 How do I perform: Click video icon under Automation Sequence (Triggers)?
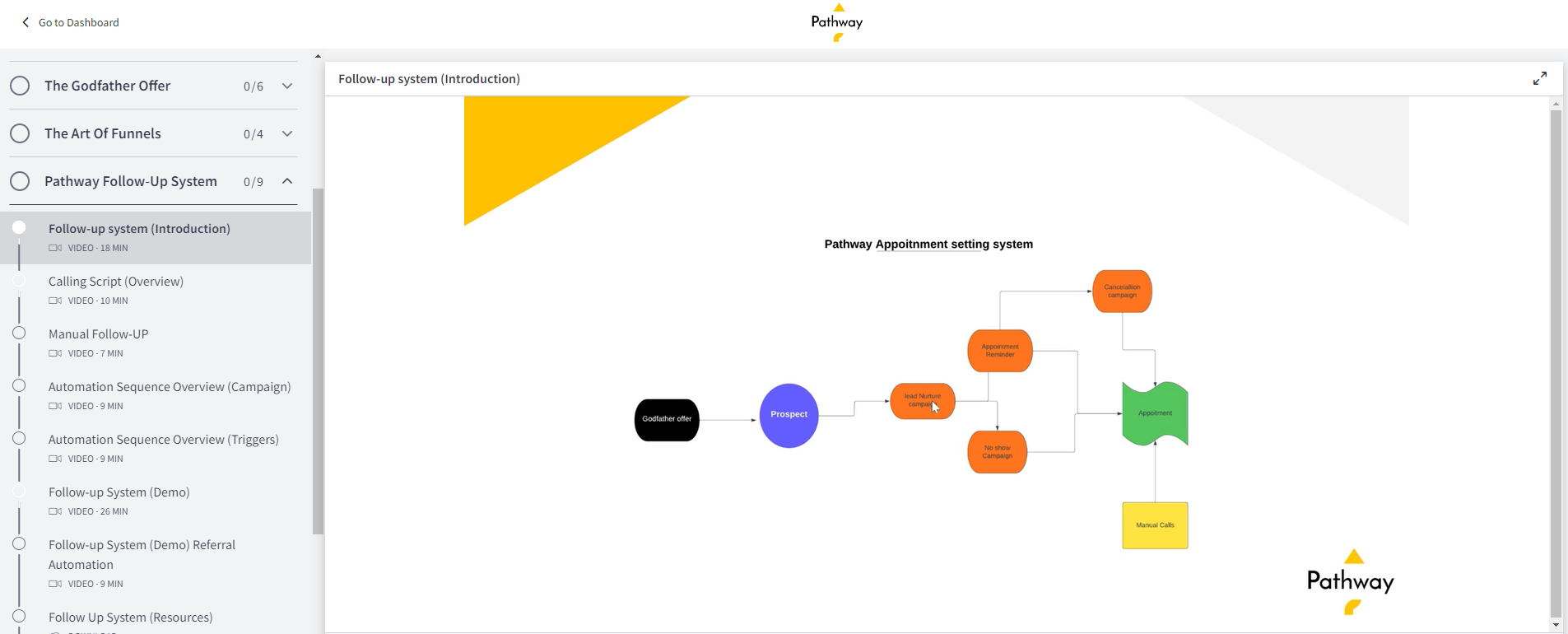point(55,459)
